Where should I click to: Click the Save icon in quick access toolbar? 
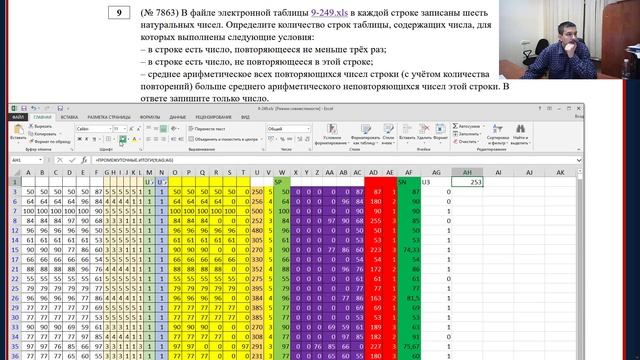point(24,109)
